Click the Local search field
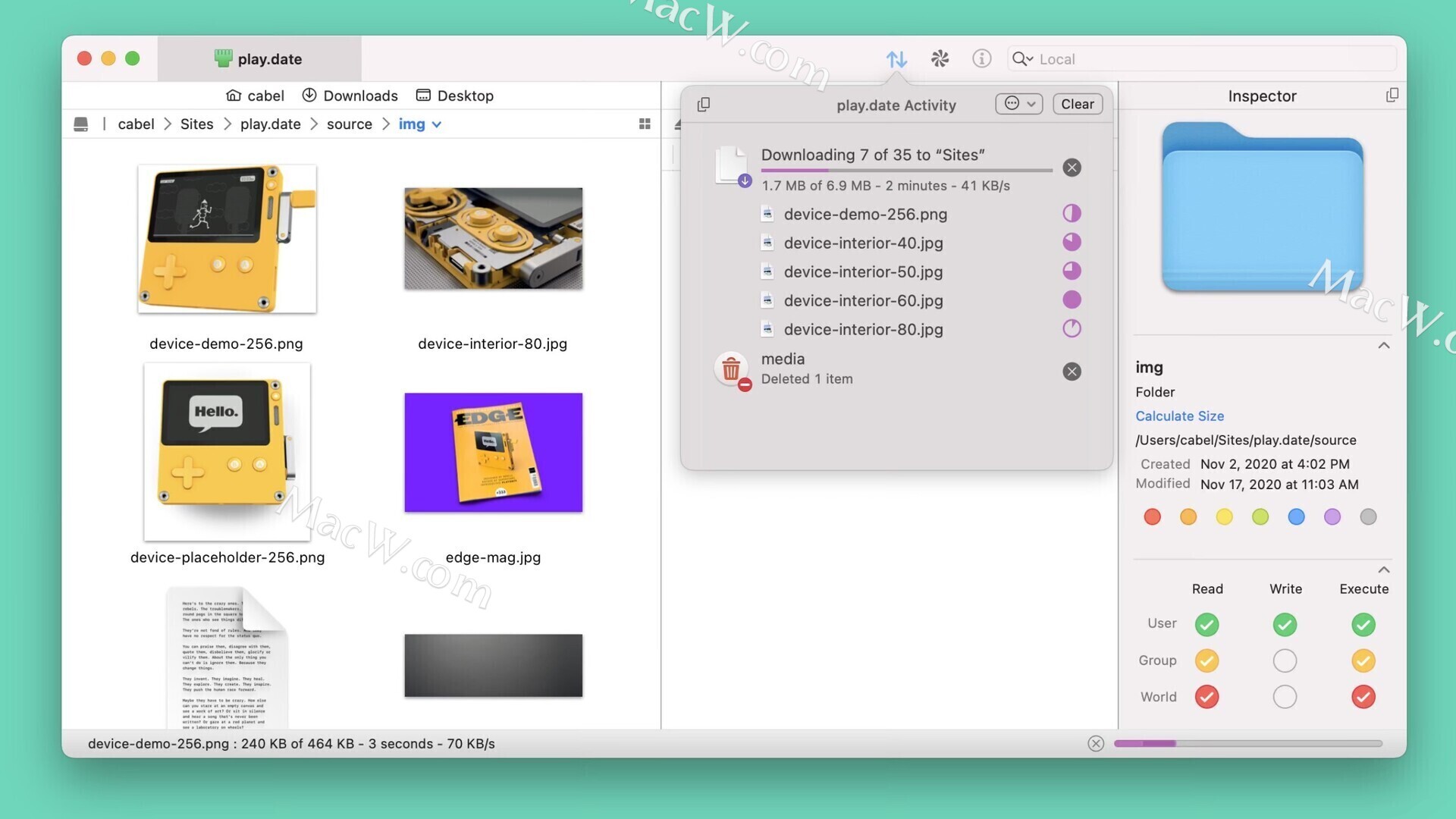Image resolution: width=1456 pixels, height=819 pixels. 1202,59
